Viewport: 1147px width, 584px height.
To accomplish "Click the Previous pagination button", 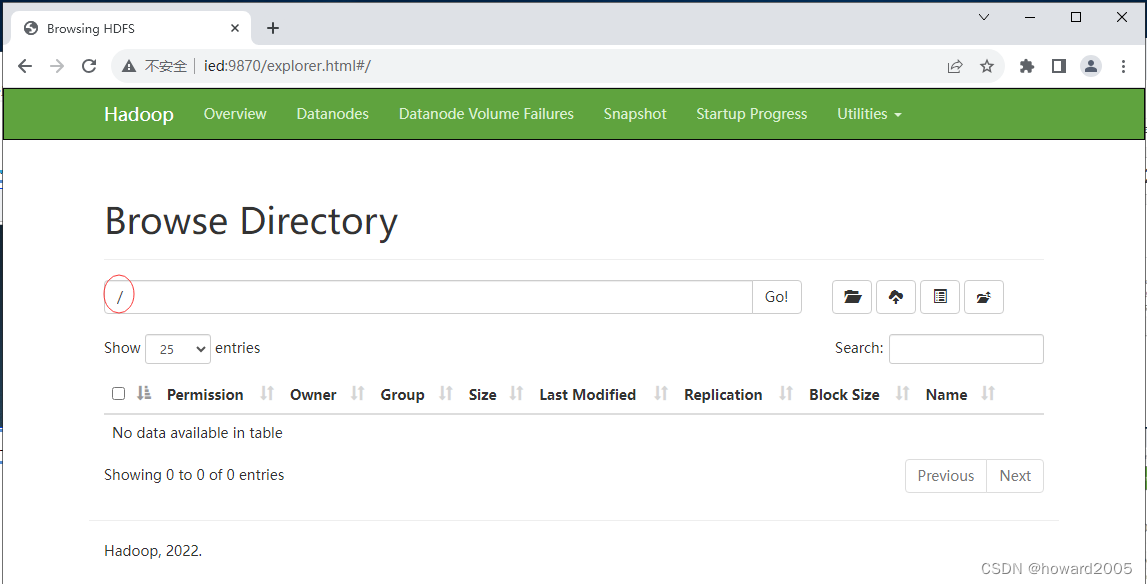I will point(946,476).
